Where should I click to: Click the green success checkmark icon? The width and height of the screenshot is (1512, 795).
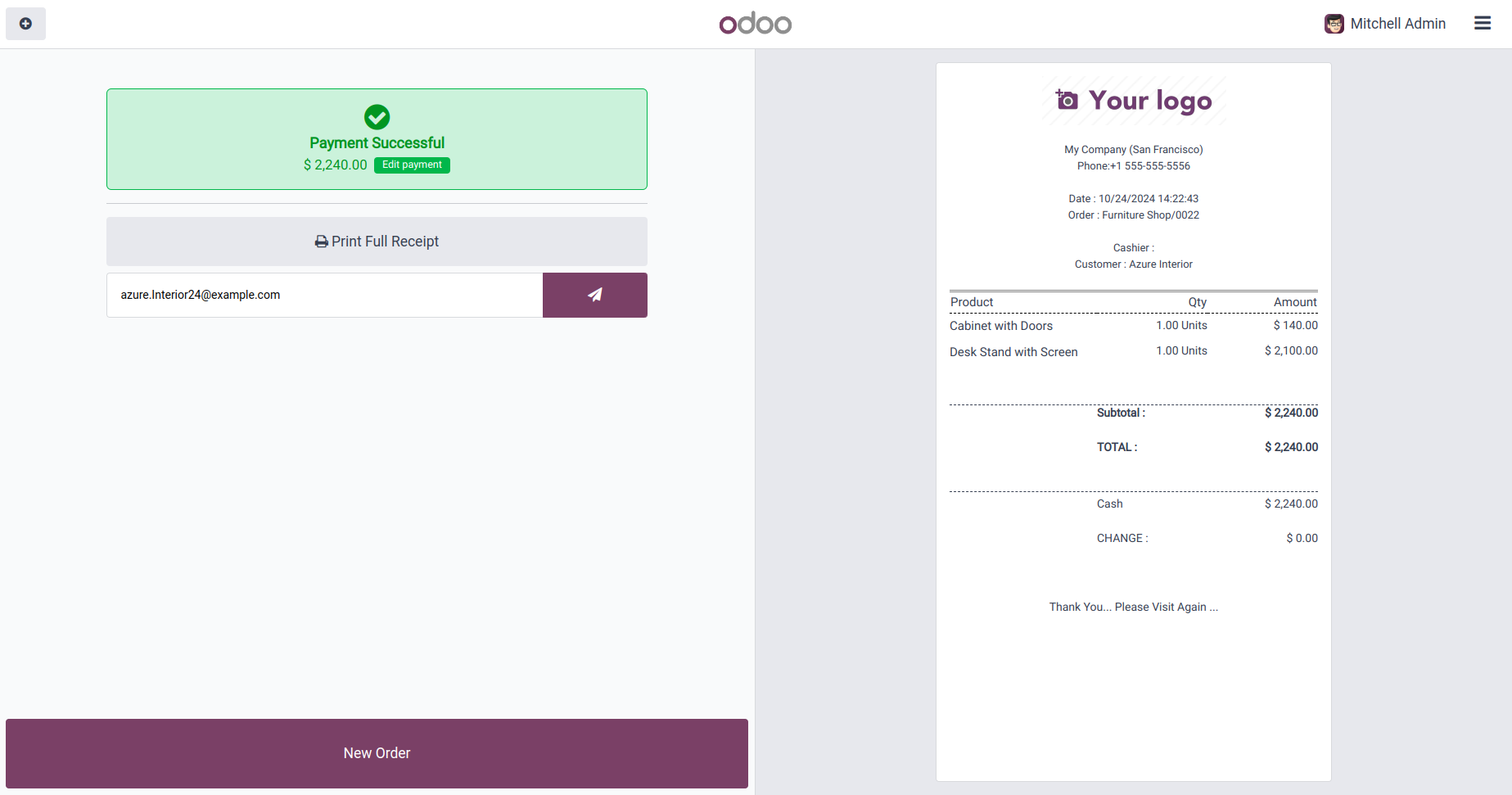377,117
